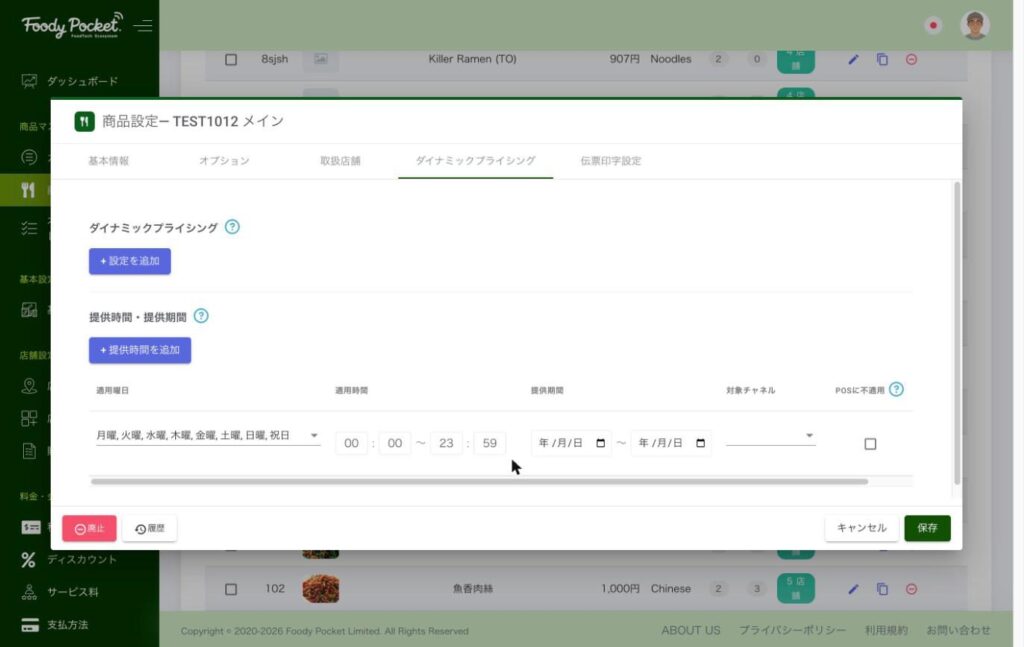
Task: Click the ディスカウント percent icon in sidebar
Action: pos(28,560)
